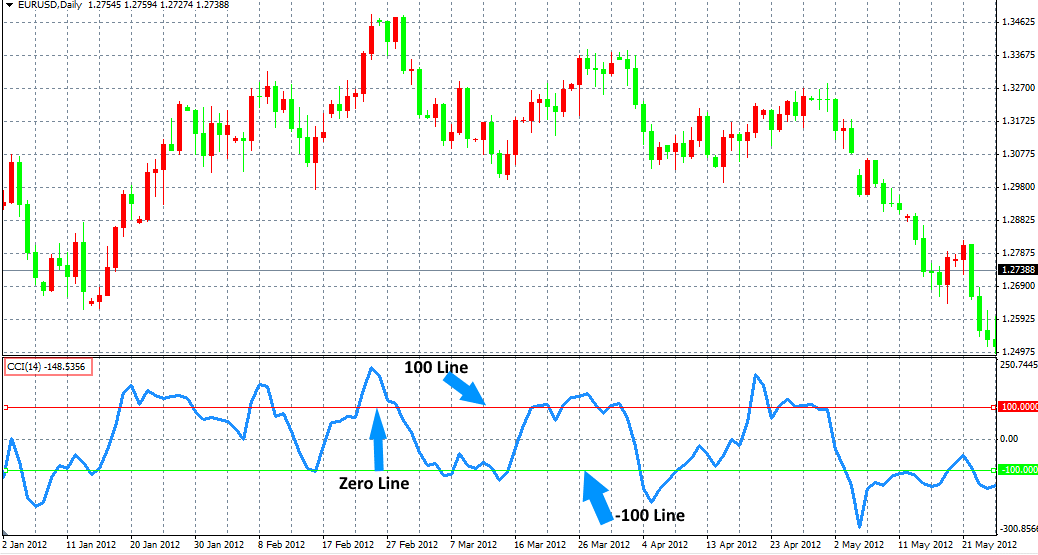Screen dimensions: 1038x555
Task: Select the '100 Line' text annotation
Action: [435, 368]
